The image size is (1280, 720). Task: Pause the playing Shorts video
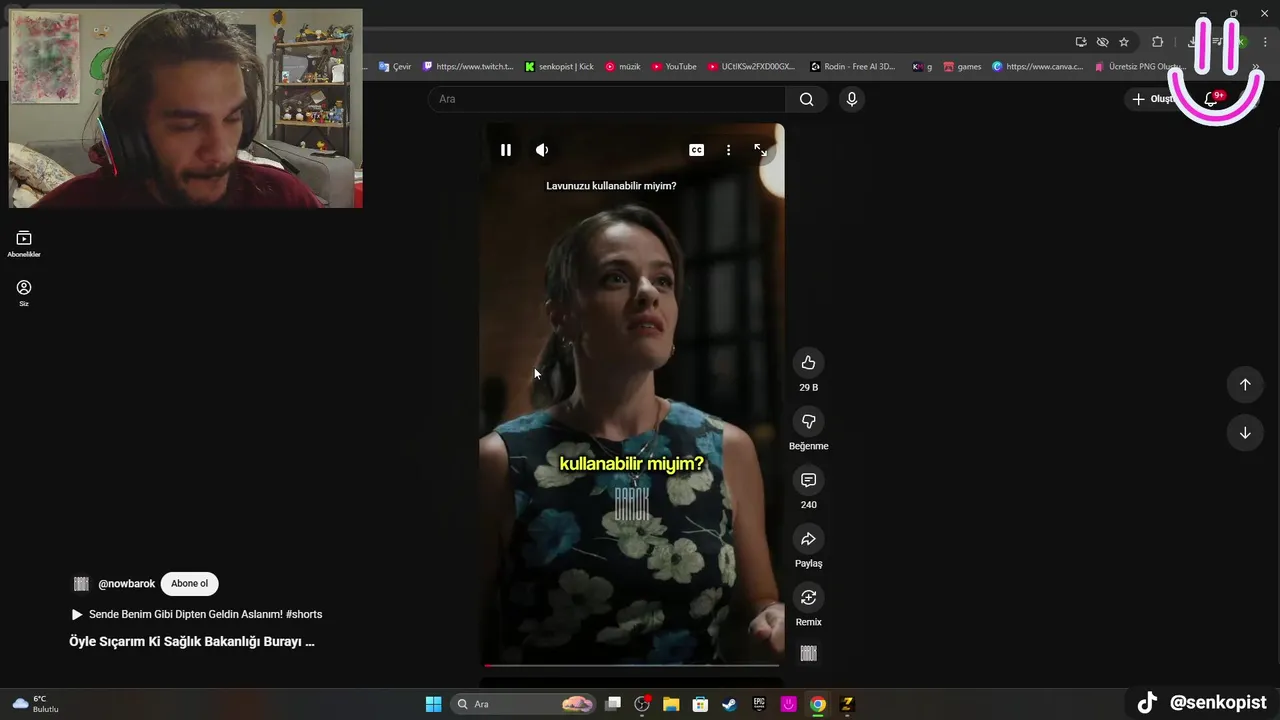[x=506, y=150]
